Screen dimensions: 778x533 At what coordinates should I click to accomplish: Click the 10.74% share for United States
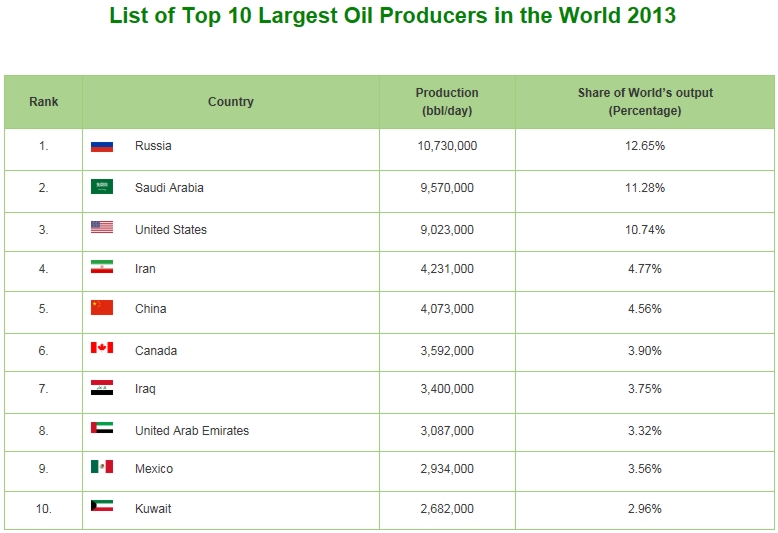[645, 230]
